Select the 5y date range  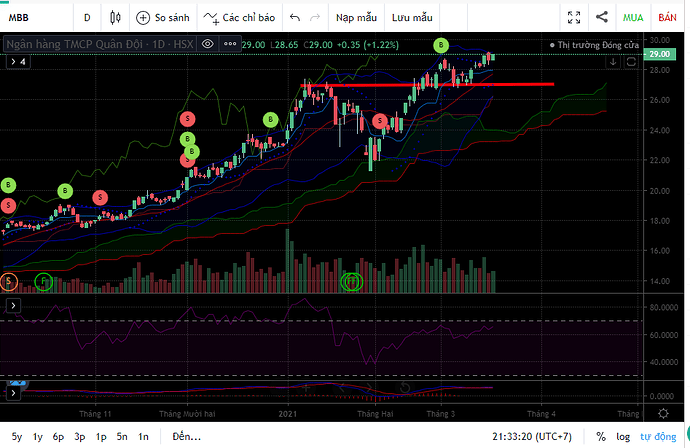tap(17, 437)
